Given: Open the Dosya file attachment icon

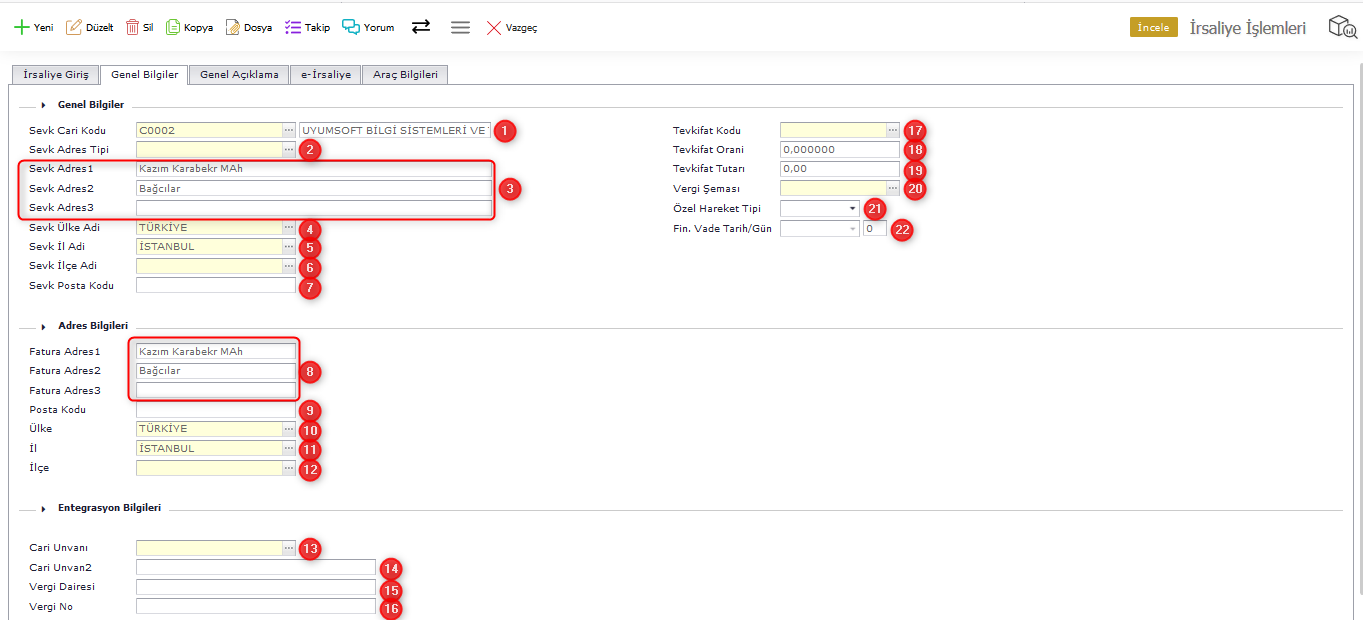Looking at the screenshot, I should pyautogui.click(x=232, y=28).
